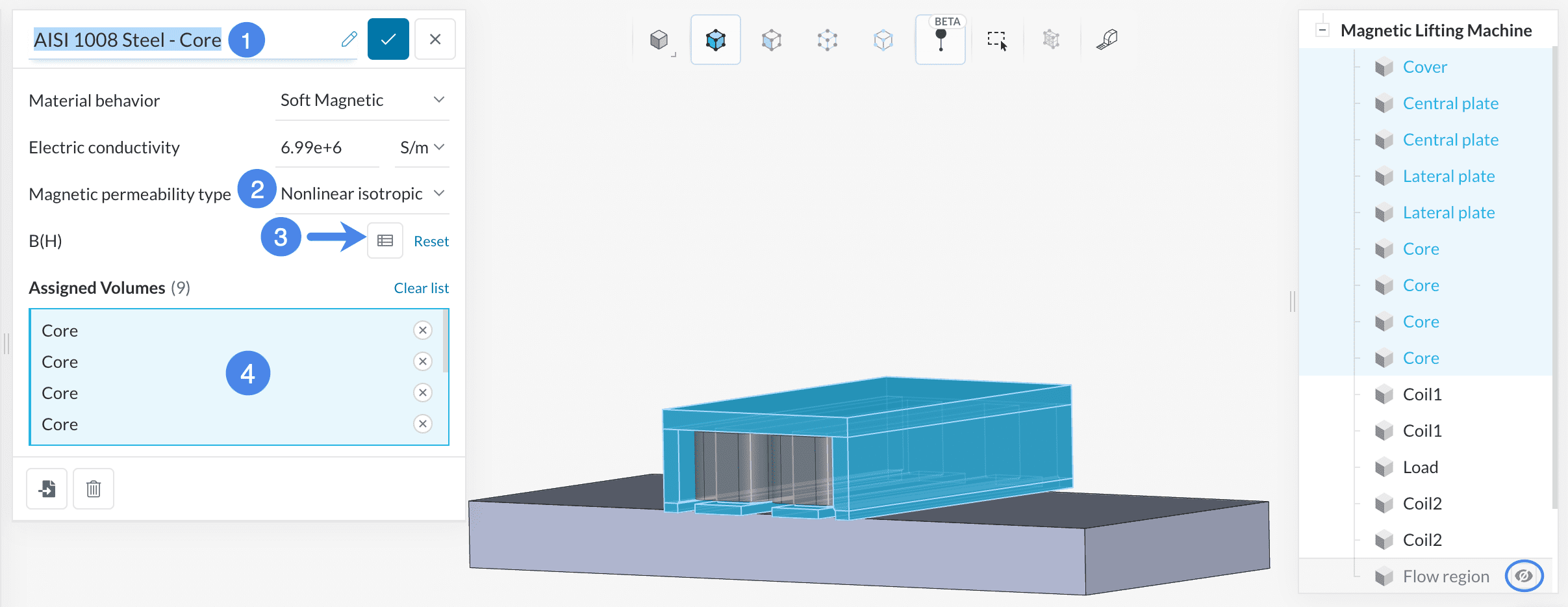1568x607 pixels.
Task: Click the pencil icon to rename the material
Action: [349, 40]
